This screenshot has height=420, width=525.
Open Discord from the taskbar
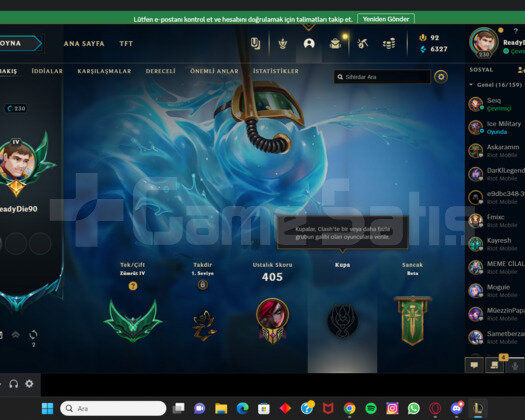pos(457,408)
